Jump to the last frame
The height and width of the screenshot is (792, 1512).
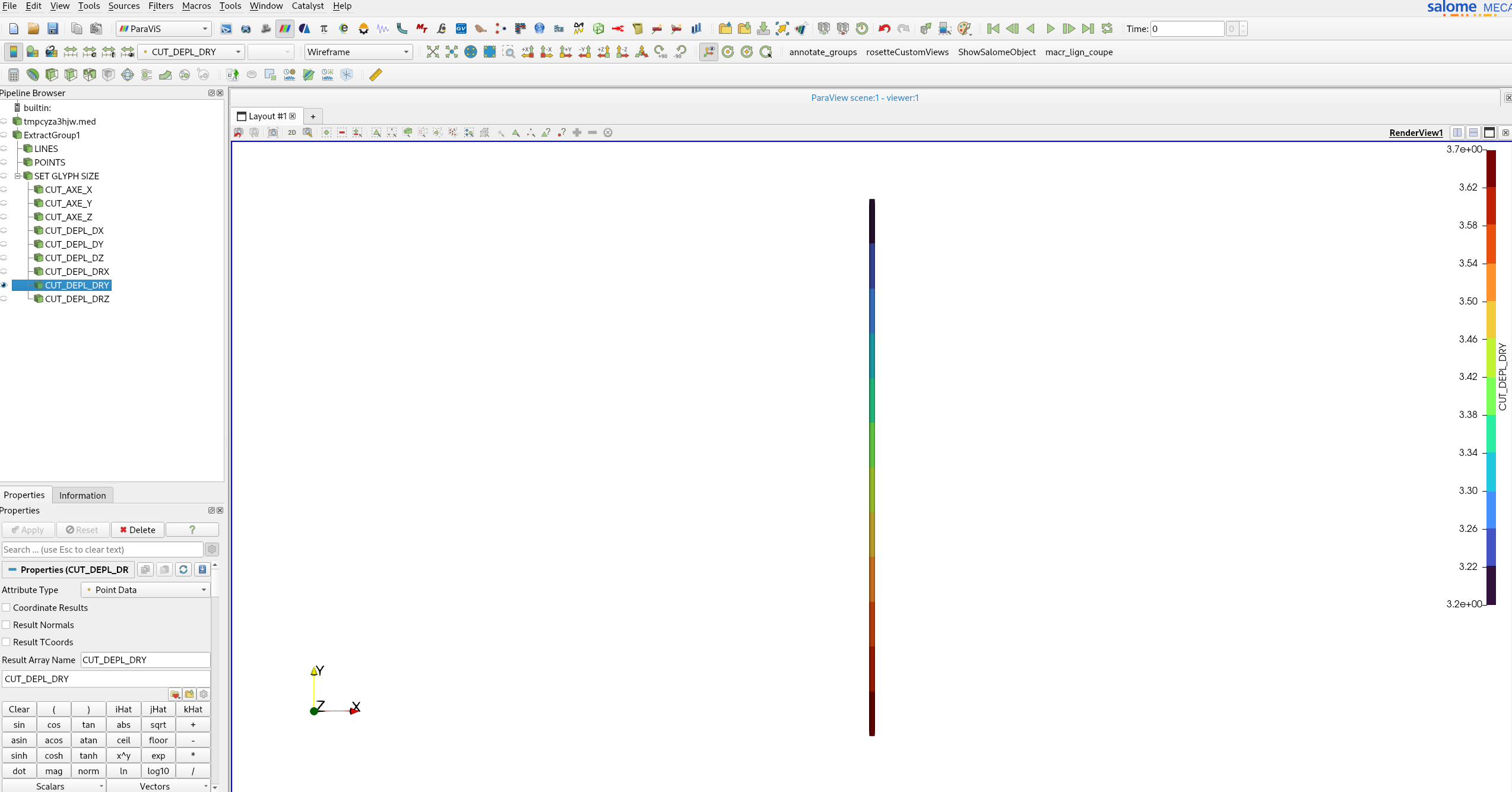(1088, 28)
